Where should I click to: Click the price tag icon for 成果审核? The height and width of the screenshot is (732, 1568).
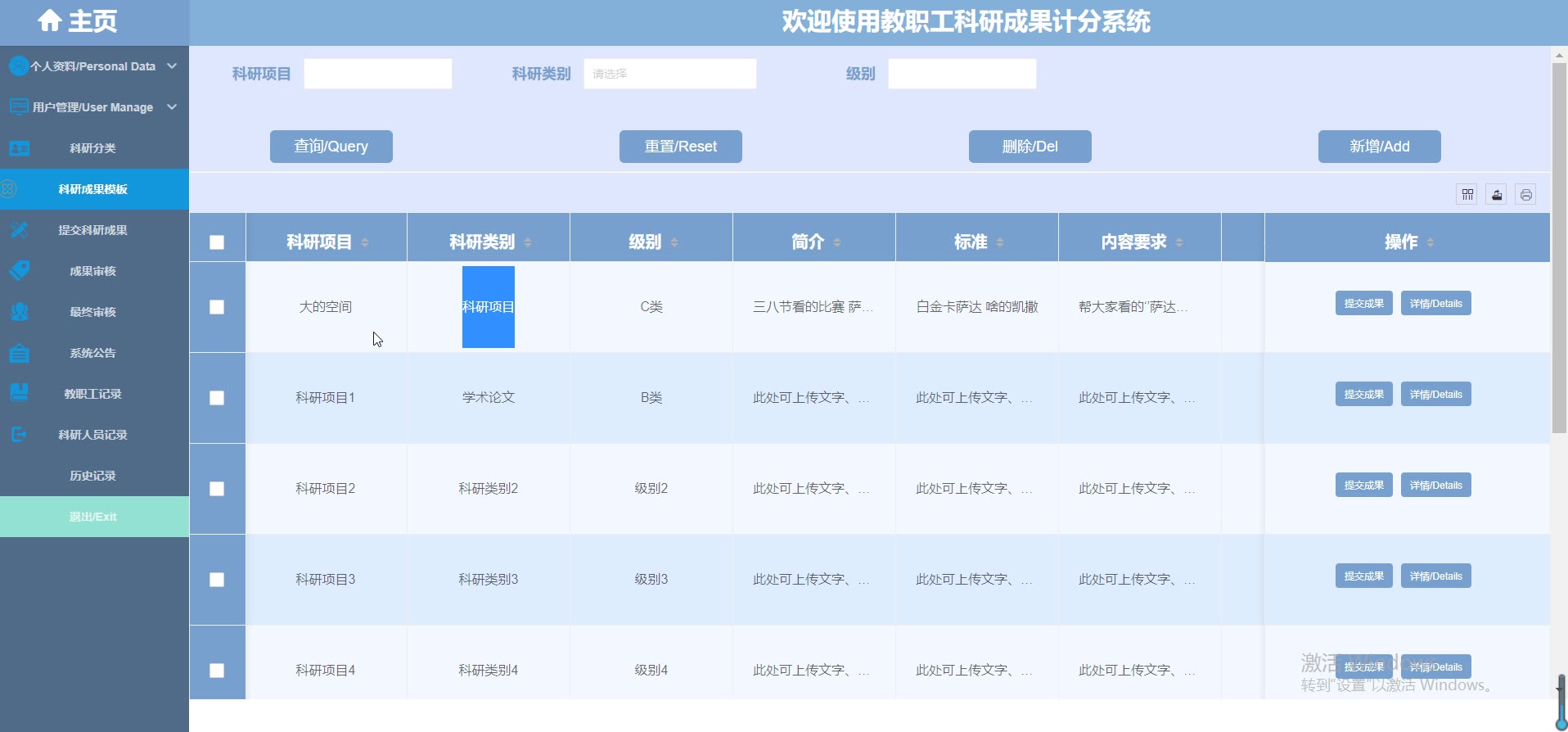pyautogui.click(x=20, y=271)
